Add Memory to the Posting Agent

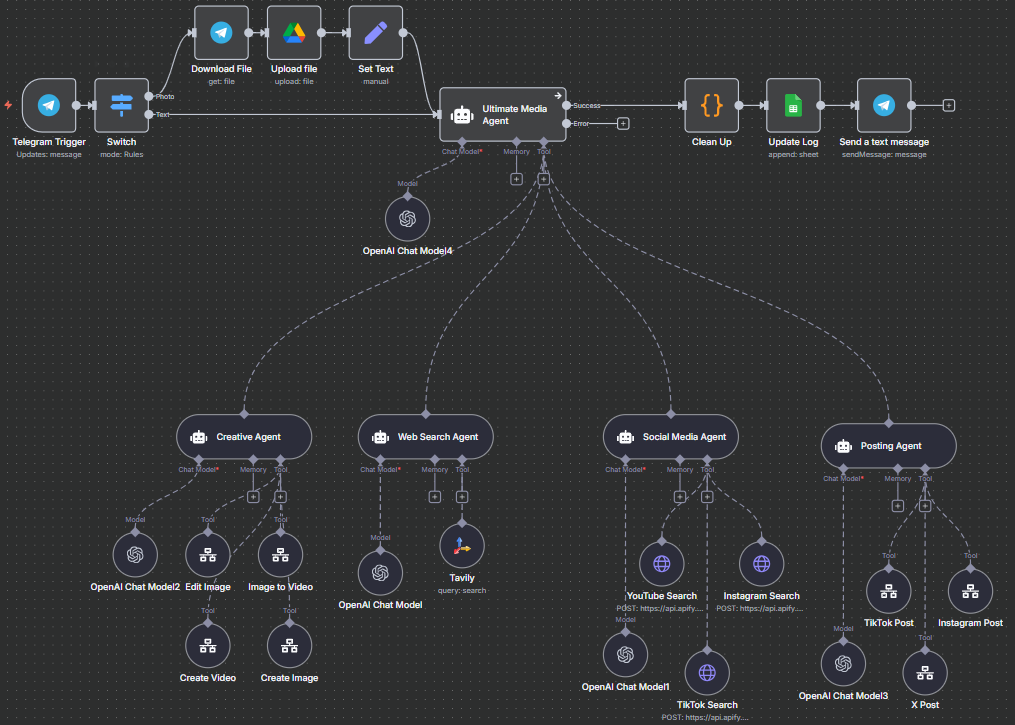coord(898,505)
